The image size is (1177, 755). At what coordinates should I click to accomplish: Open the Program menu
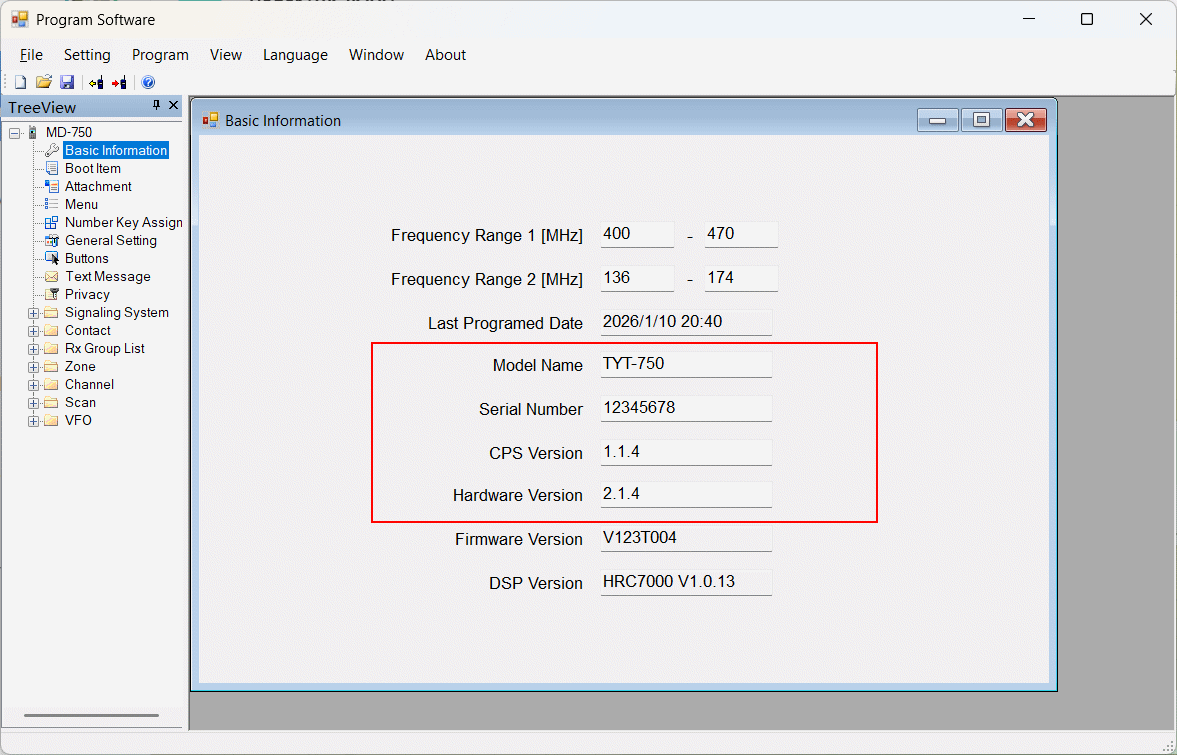160,55
